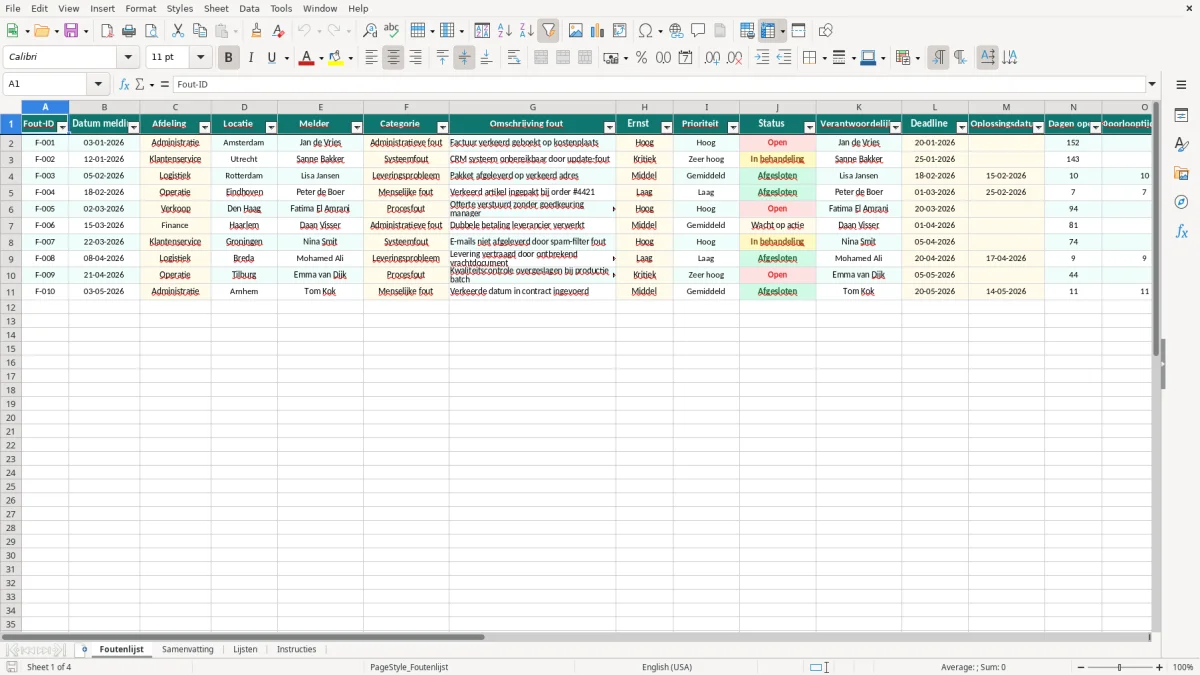This screenshot has height=675, width=1200.
Task: Click the PageStyle_Foutenlijst status bar label
Action: [409, 667]
